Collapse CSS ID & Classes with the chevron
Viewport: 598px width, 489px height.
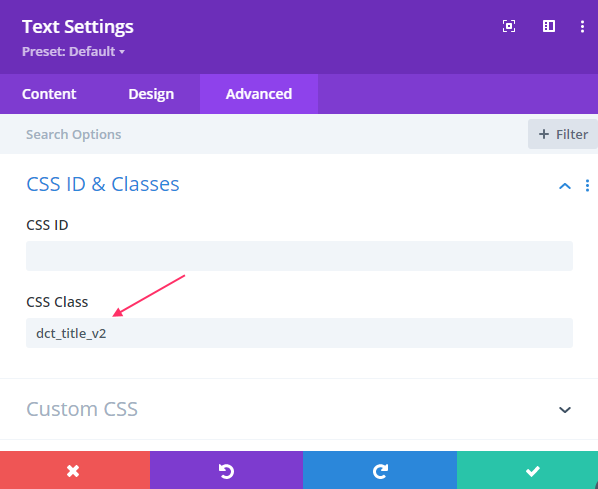(x=565, y=186)
